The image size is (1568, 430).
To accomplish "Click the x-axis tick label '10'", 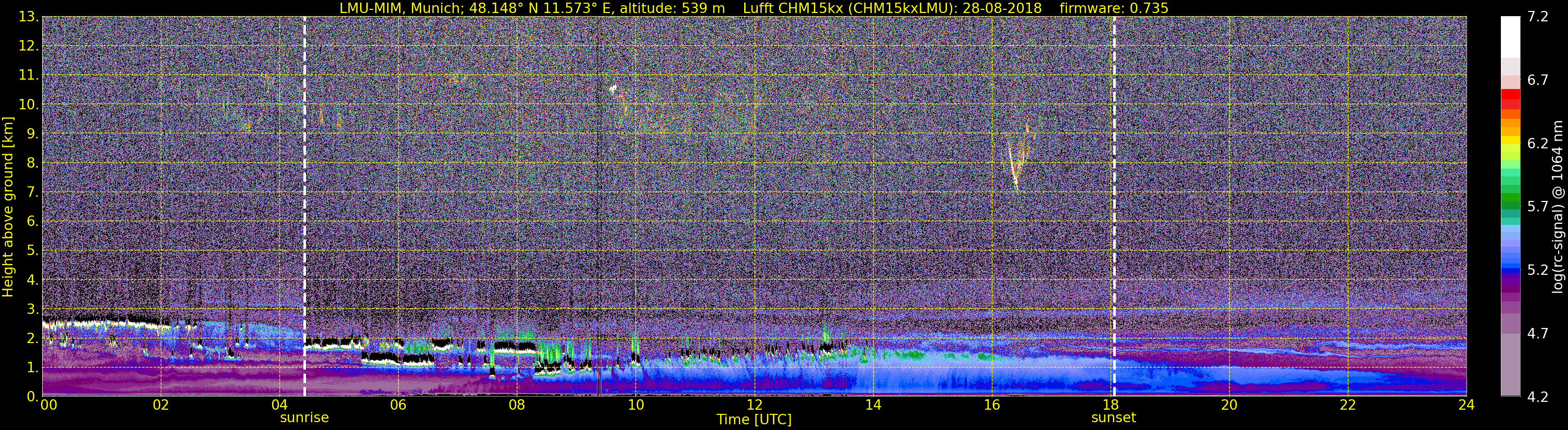I will [x=635, y=405].
